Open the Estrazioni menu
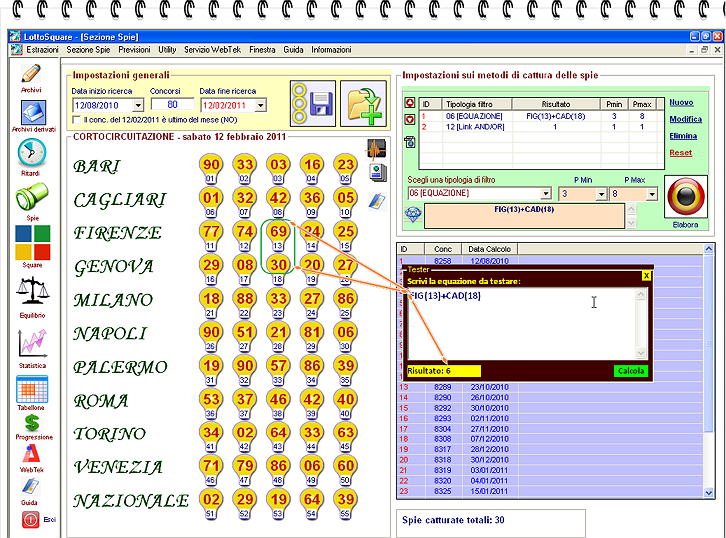The width and height of the screenshot is (726, 538). tap(42, 50)
